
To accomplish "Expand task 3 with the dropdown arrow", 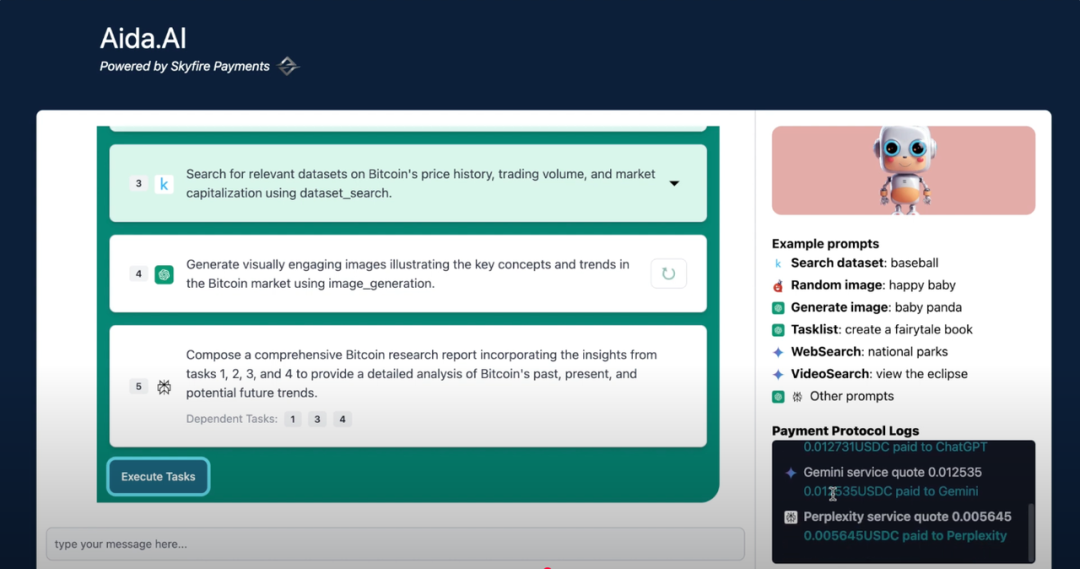I will click(x=674, y=183).
